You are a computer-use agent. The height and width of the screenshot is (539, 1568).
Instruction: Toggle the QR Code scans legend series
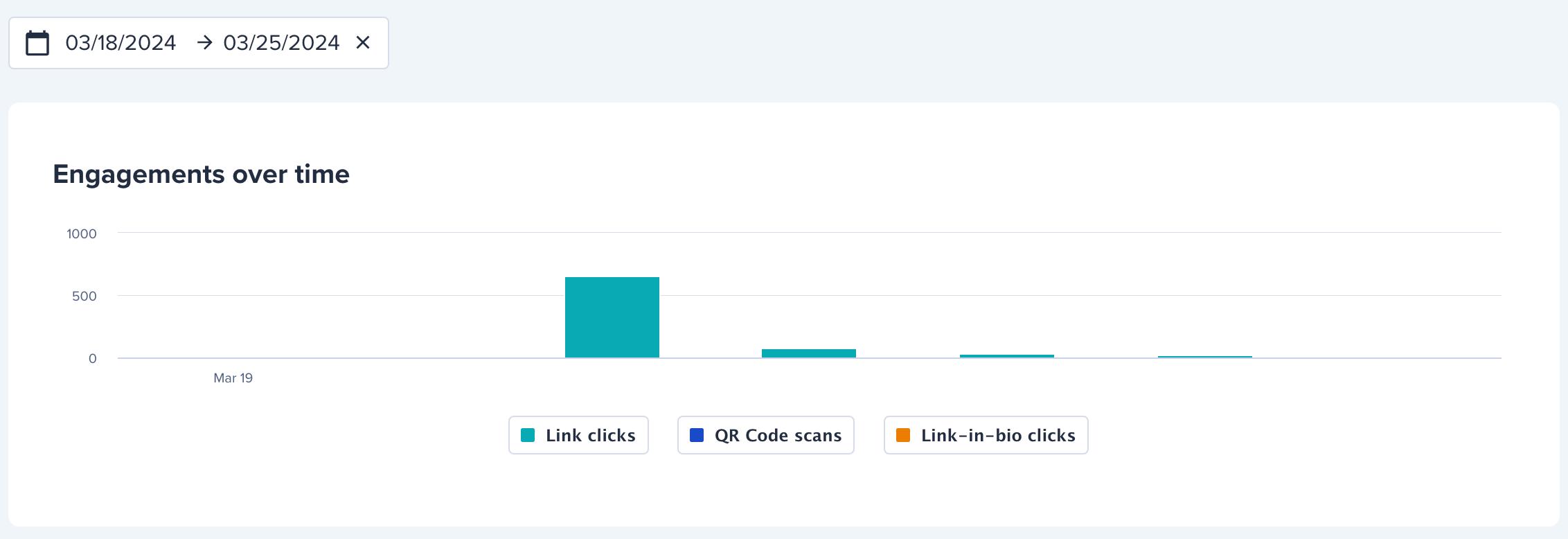click(x=765, y=435)
